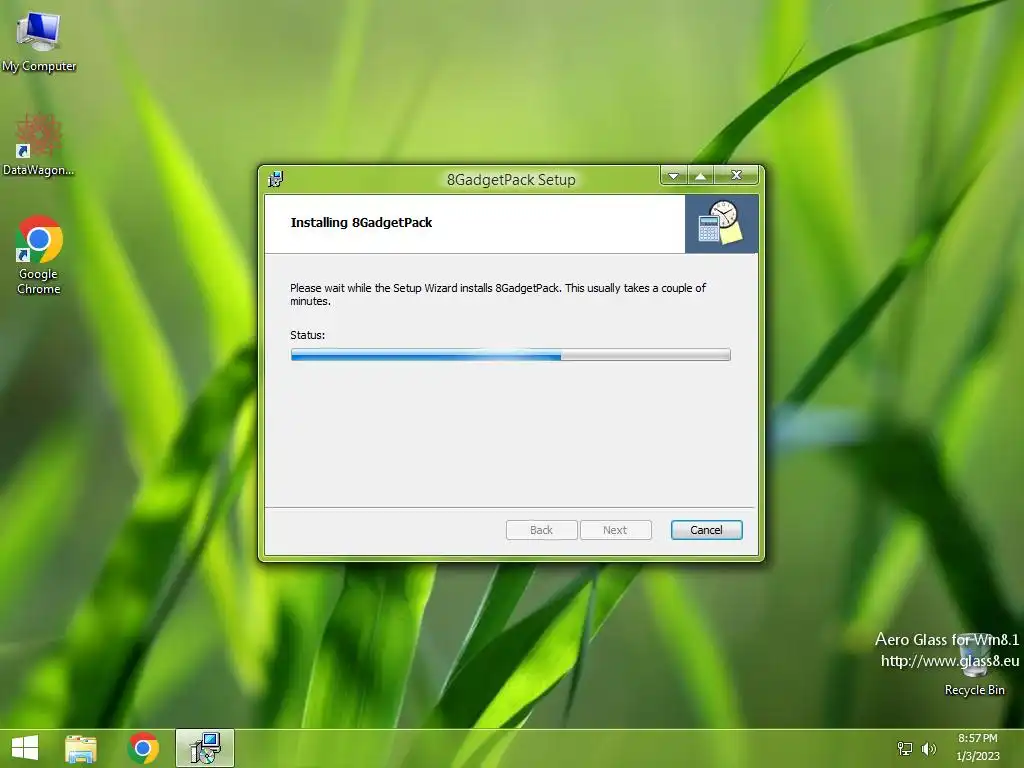This screenshot has height=768, width=1024.
Task: Click the 'Installing 8GadgetPack' heading
Action: tap(361, 223)
